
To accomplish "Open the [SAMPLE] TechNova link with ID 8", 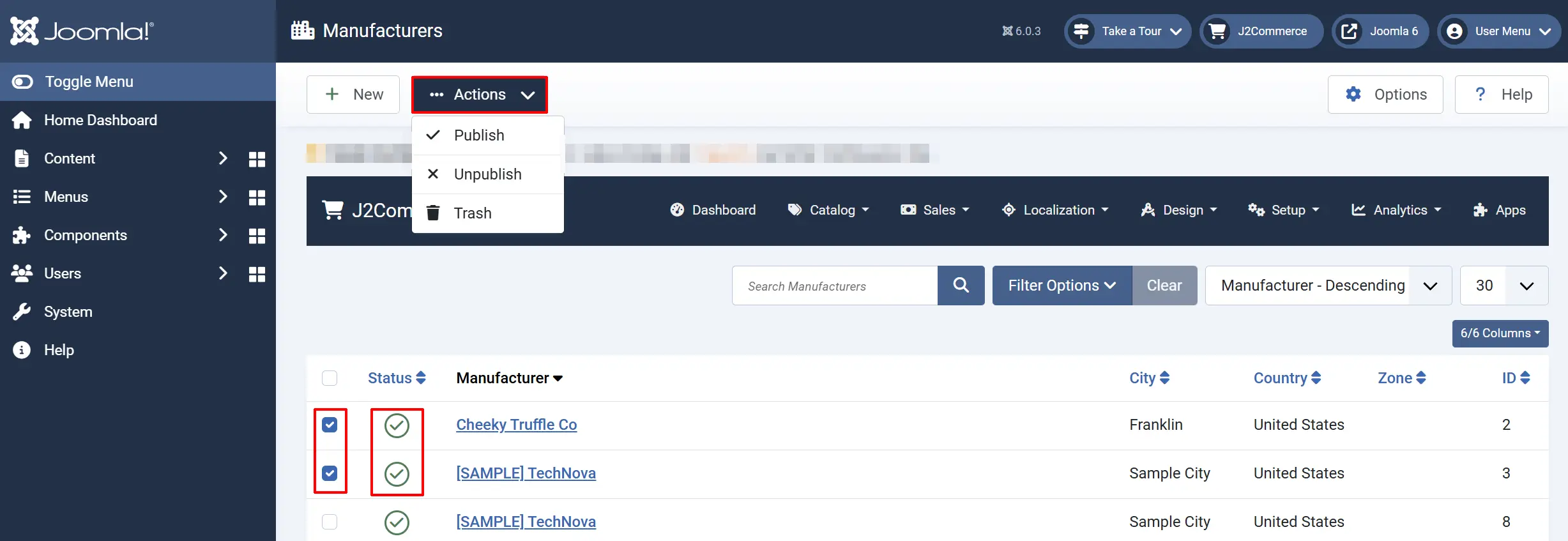I will pos(526,522).
